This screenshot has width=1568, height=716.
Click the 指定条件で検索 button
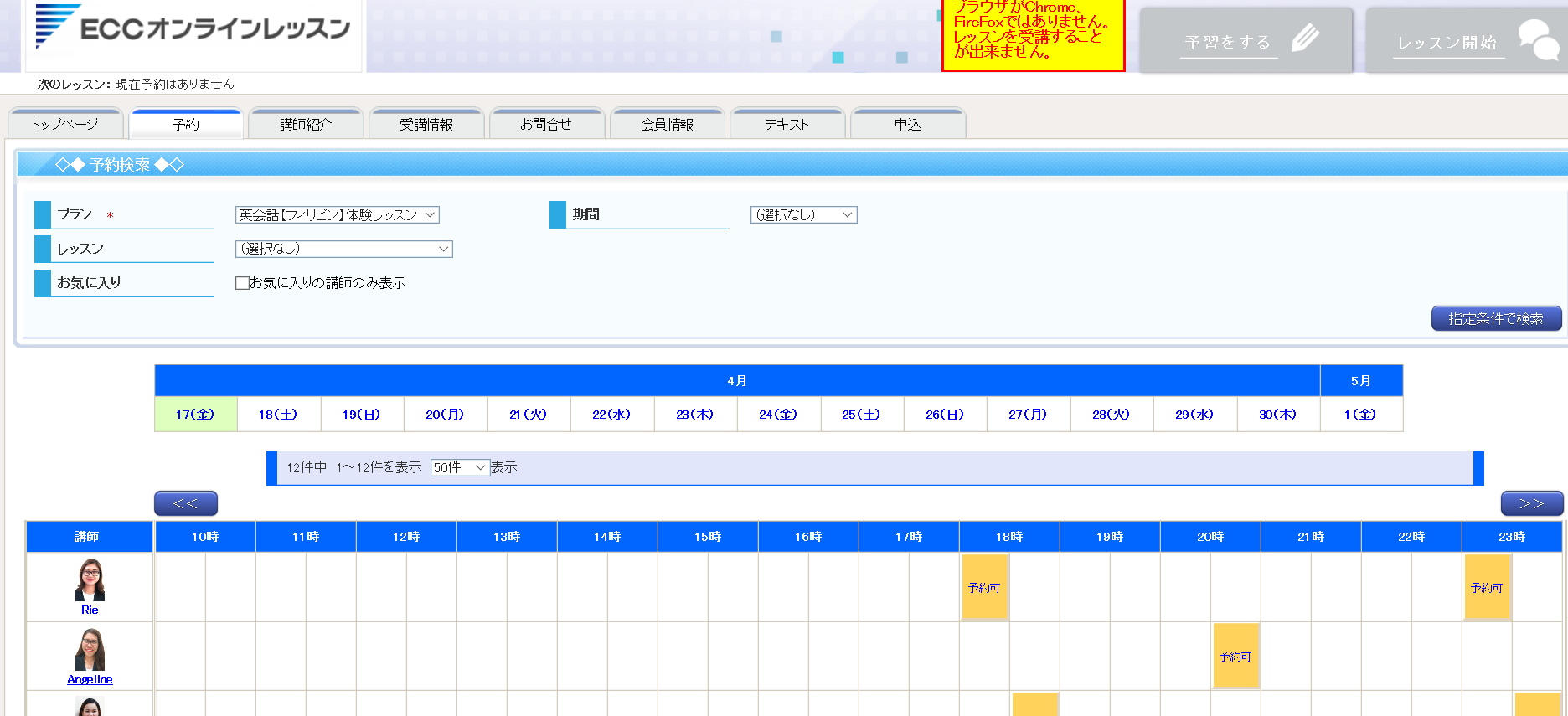(x=1496, y=319)
